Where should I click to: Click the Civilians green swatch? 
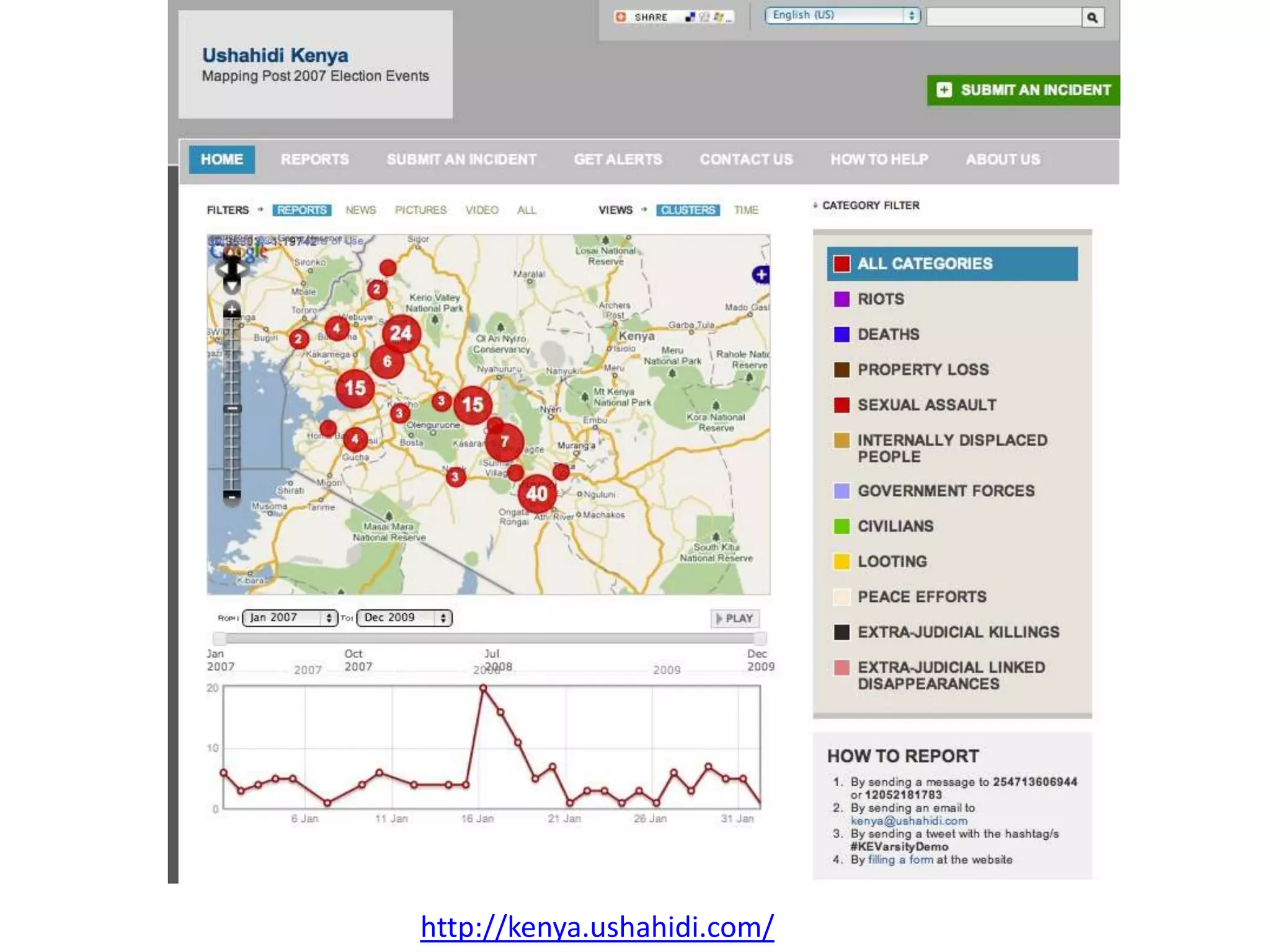tap(841, 526)
